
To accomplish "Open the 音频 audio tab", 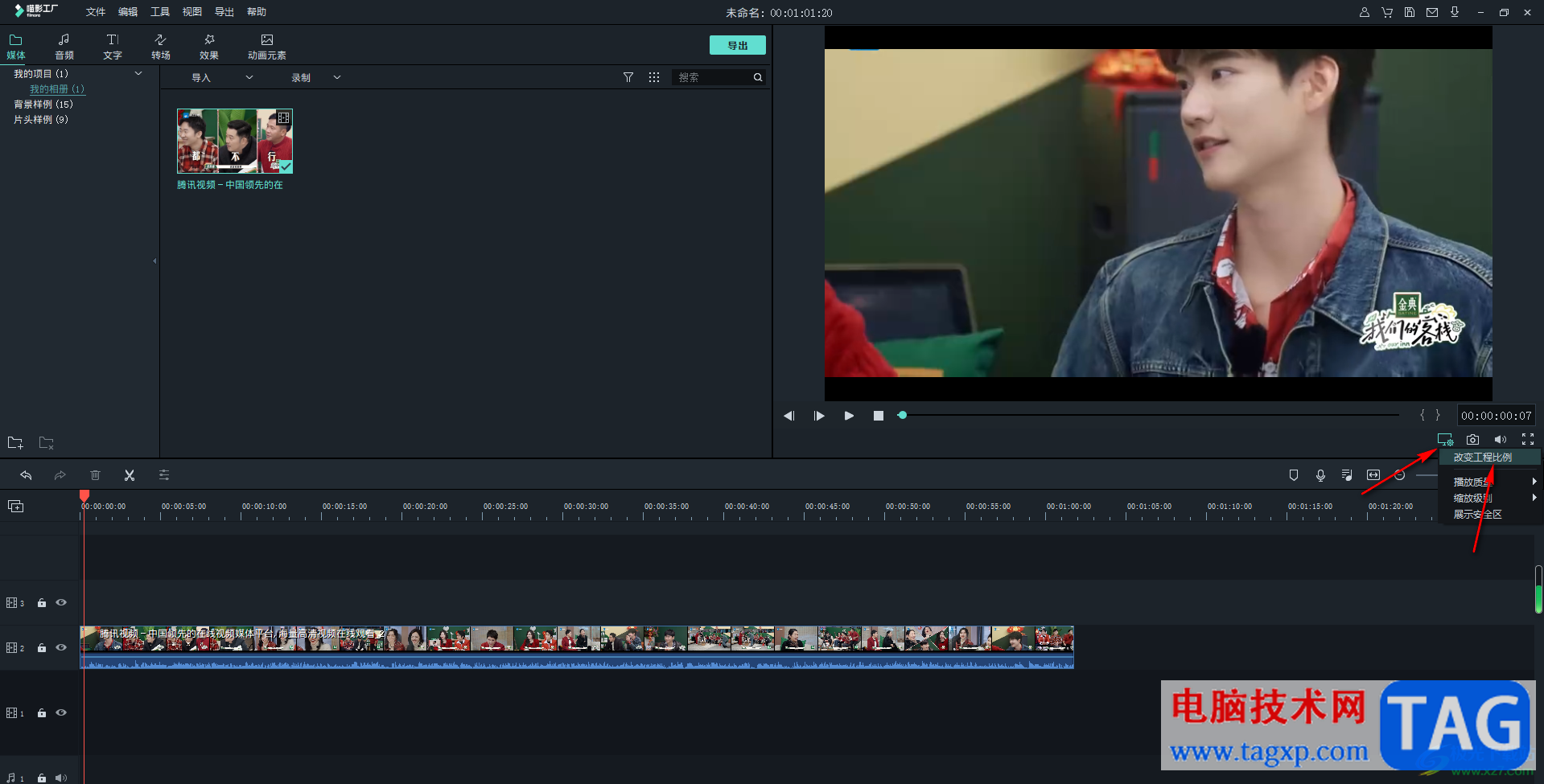I will click(64, 47).
